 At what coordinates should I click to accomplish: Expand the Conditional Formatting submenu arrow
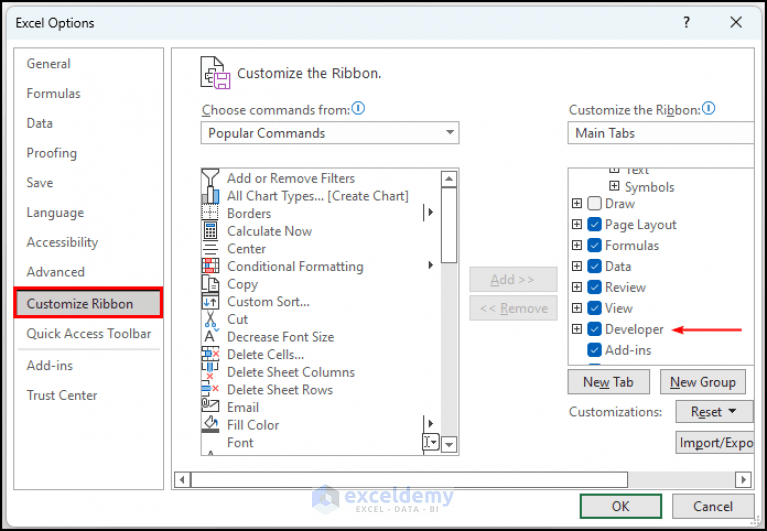coord(430,265)
